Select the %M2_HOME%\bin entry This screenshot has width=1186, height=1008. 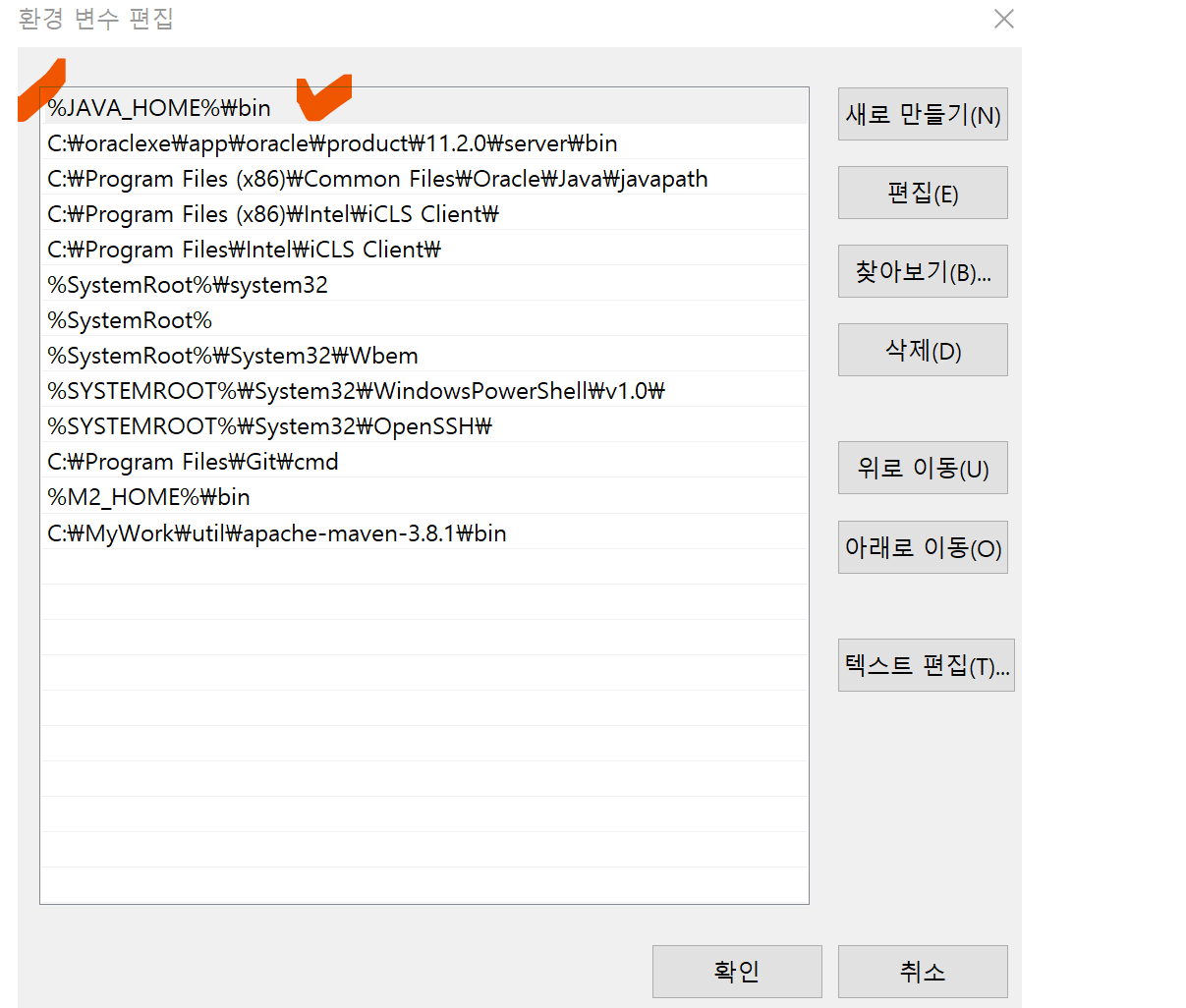(x=424, y=496)
